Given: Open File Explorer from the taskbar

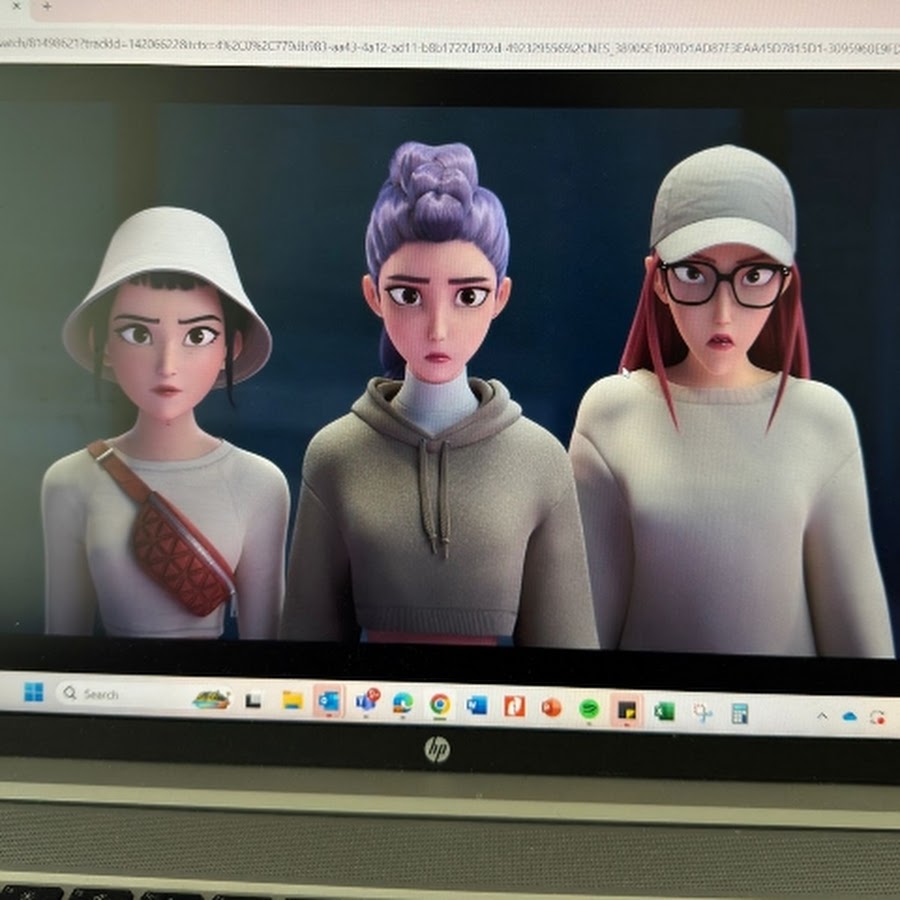Looking at the screenshot, I should click(x=292, y=700).
